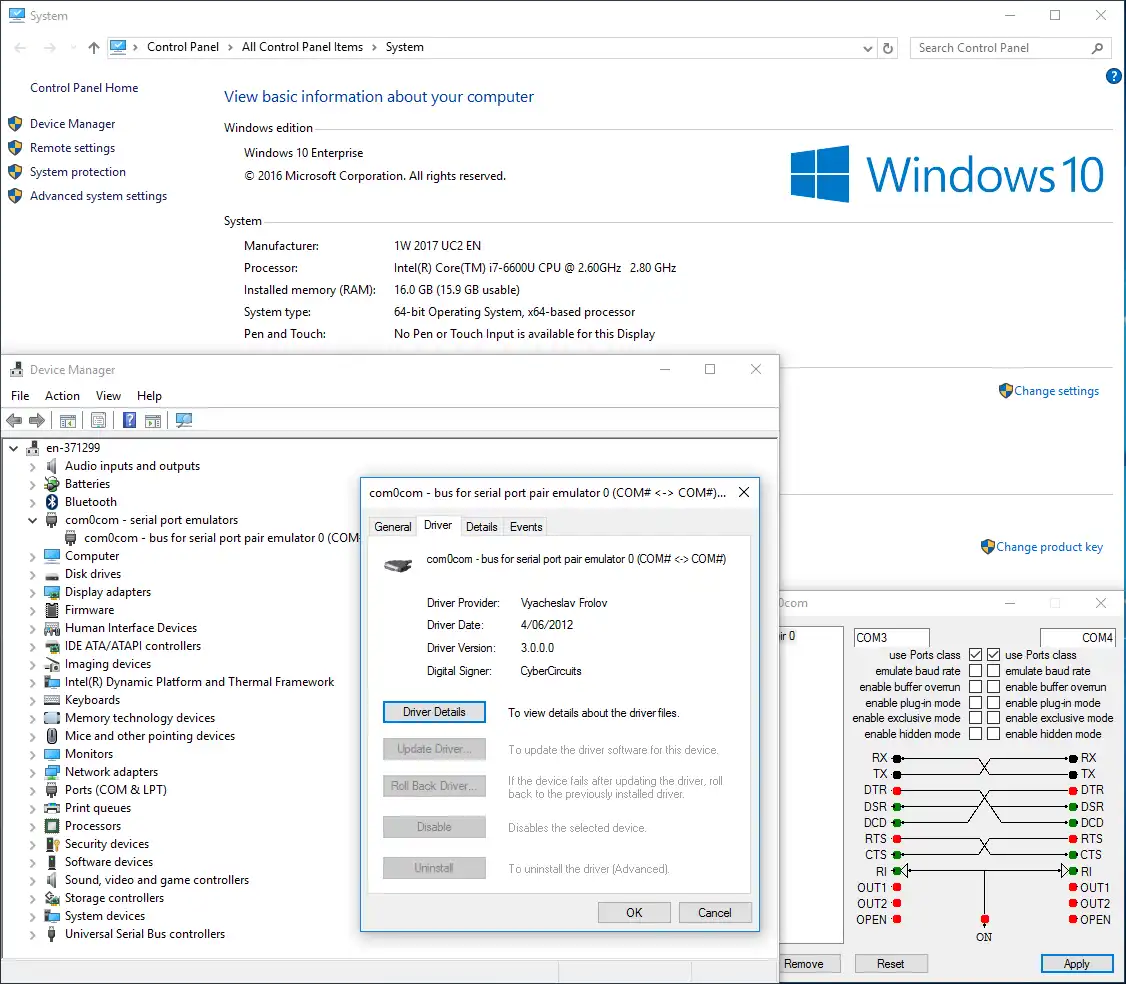
Task: Open Advanced system settings link
Action: 98,196
